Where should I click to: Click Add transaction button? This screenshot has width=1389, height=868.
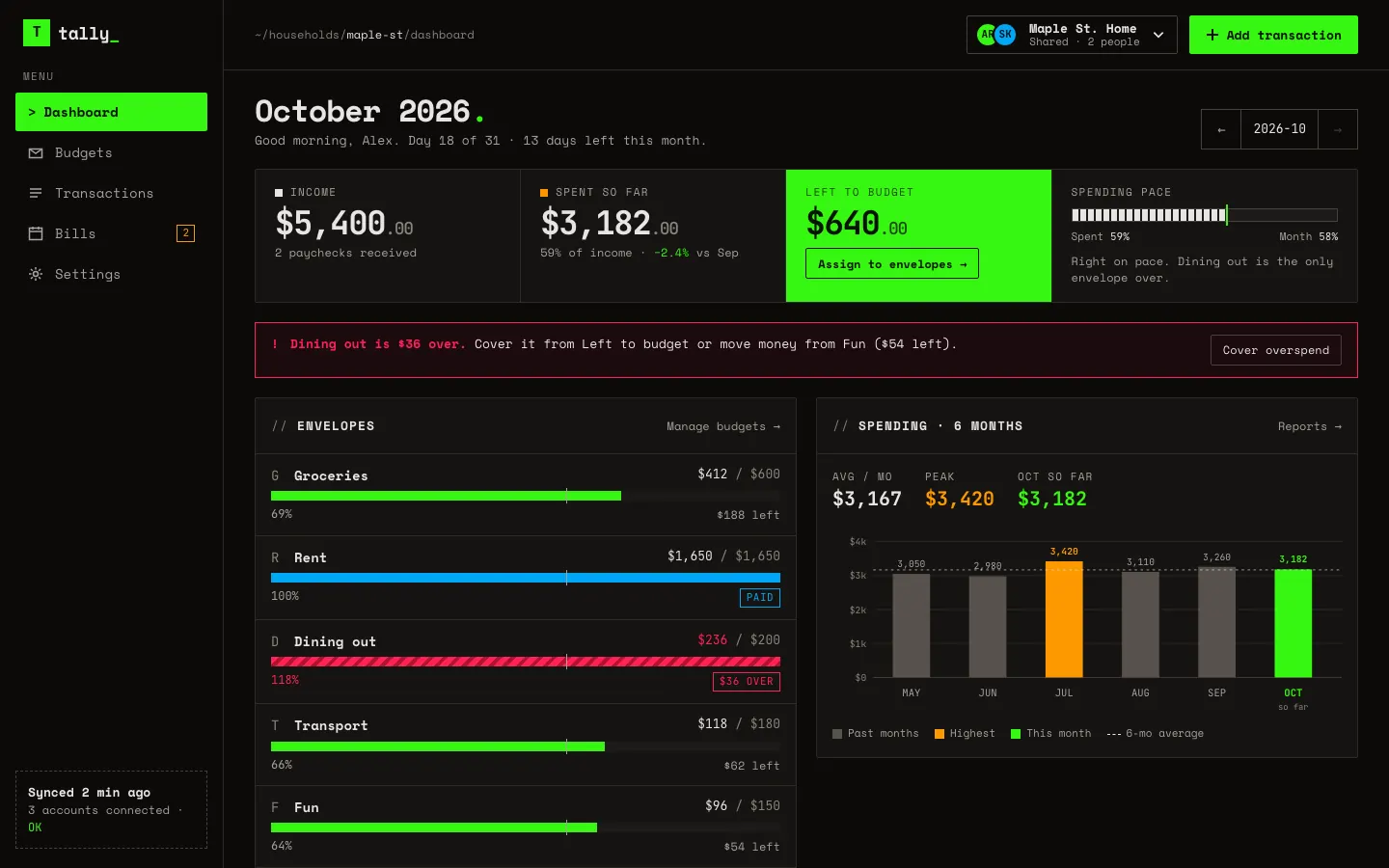[1273, 35]
